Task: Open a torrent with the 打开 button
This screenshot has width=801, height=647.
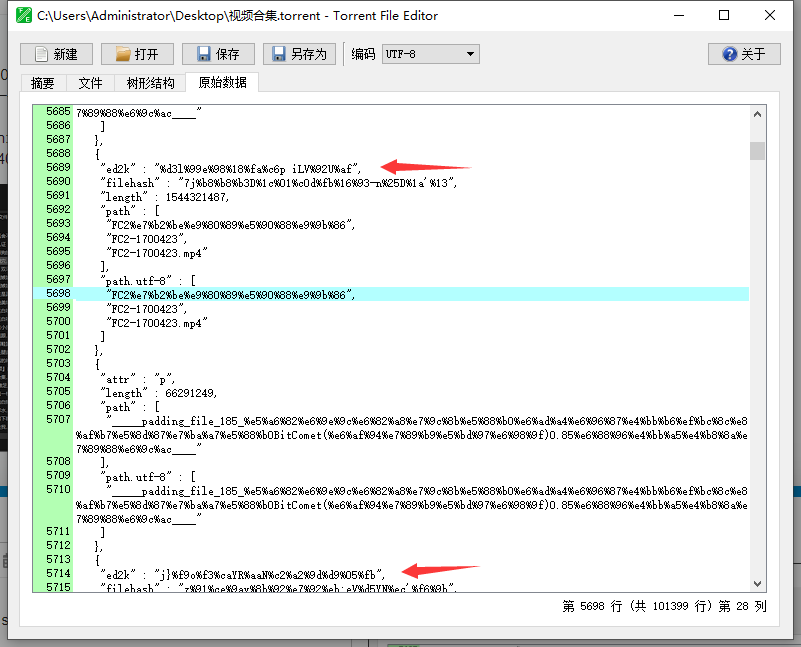Action: click(137, 54)
